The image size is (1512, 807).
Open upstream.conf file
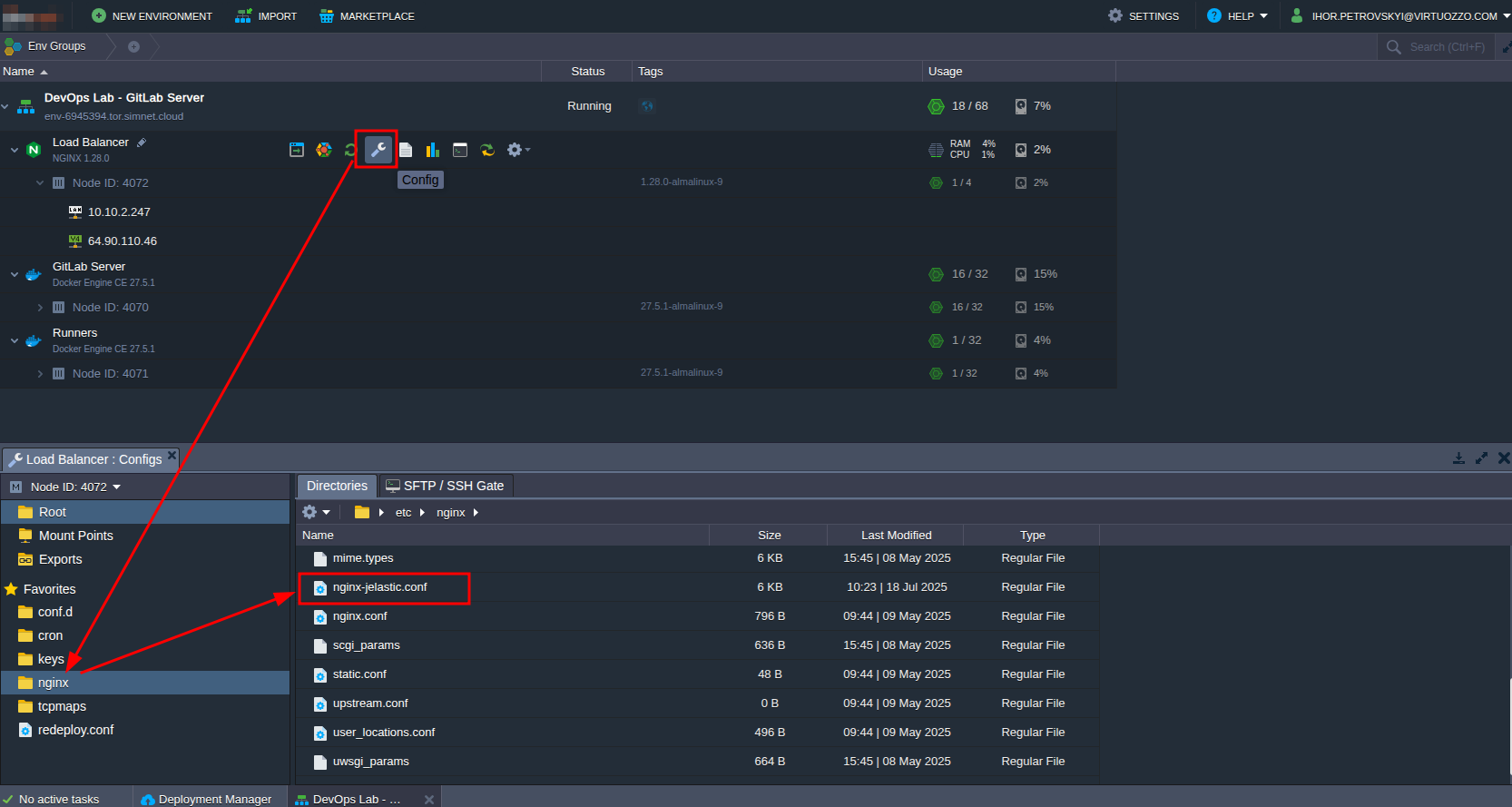pyautogui.click(x=370, y=704)
